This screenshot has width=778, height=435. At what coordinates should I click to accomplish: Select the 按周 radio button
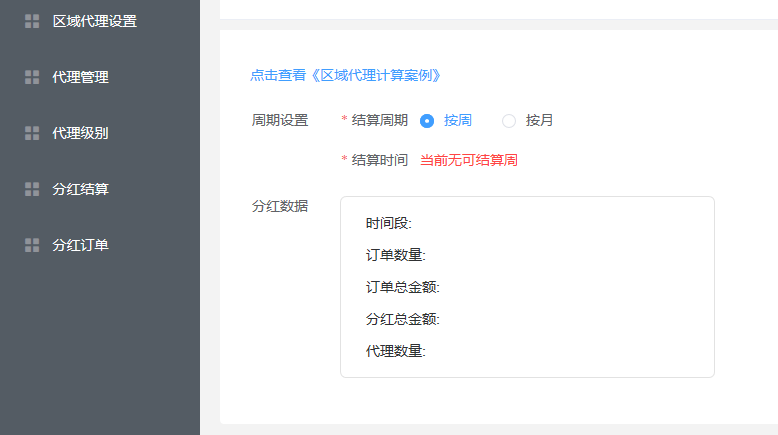[427, 121]
